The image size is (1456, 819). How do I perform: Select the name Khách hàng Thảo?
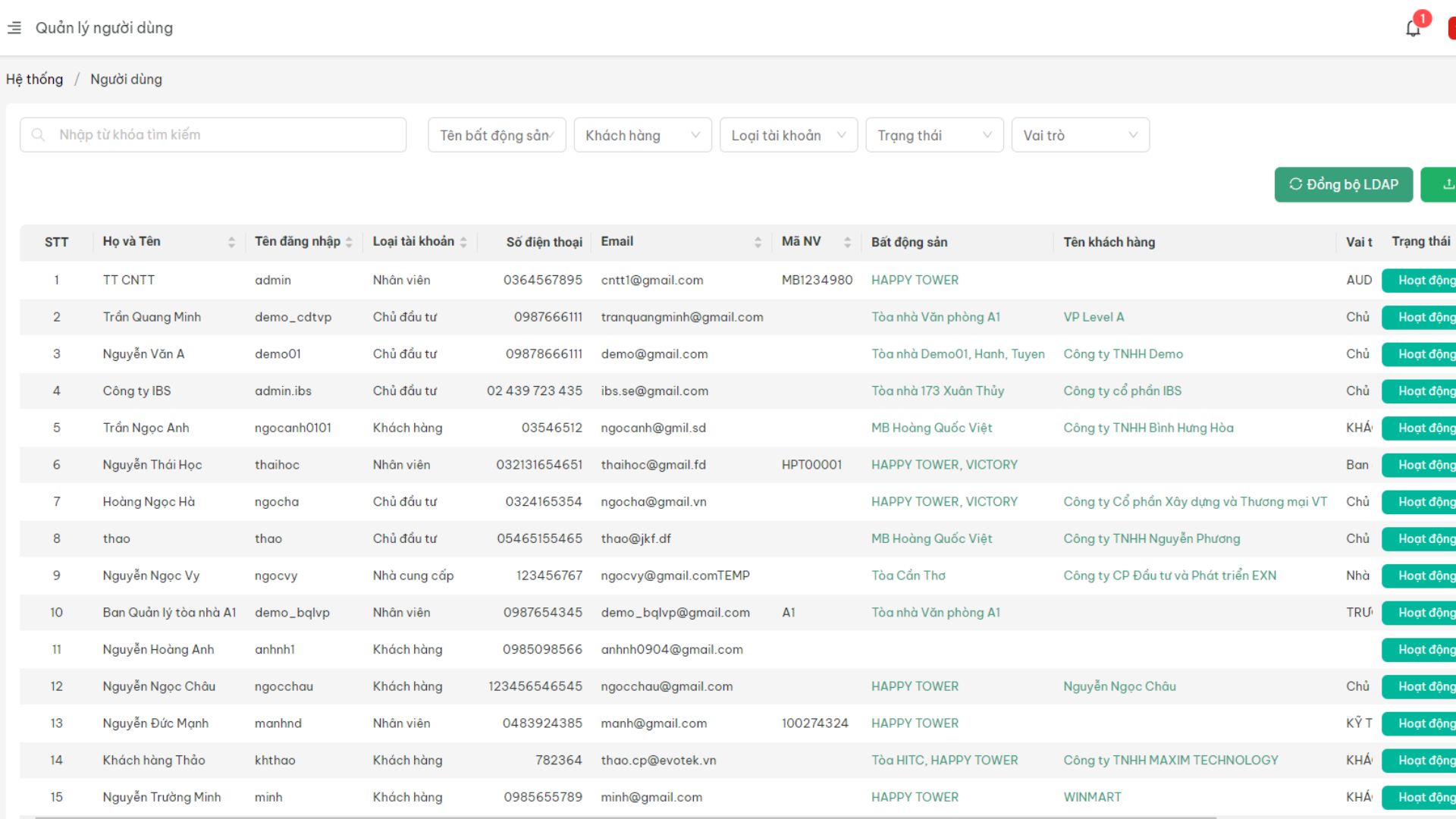(154, 760)
